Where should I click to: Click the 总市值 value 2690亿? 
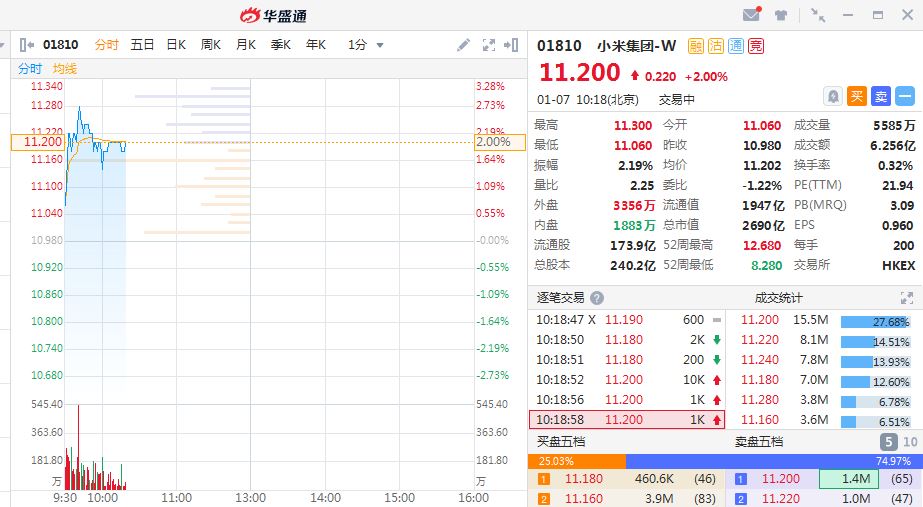[x=763, y=226]
